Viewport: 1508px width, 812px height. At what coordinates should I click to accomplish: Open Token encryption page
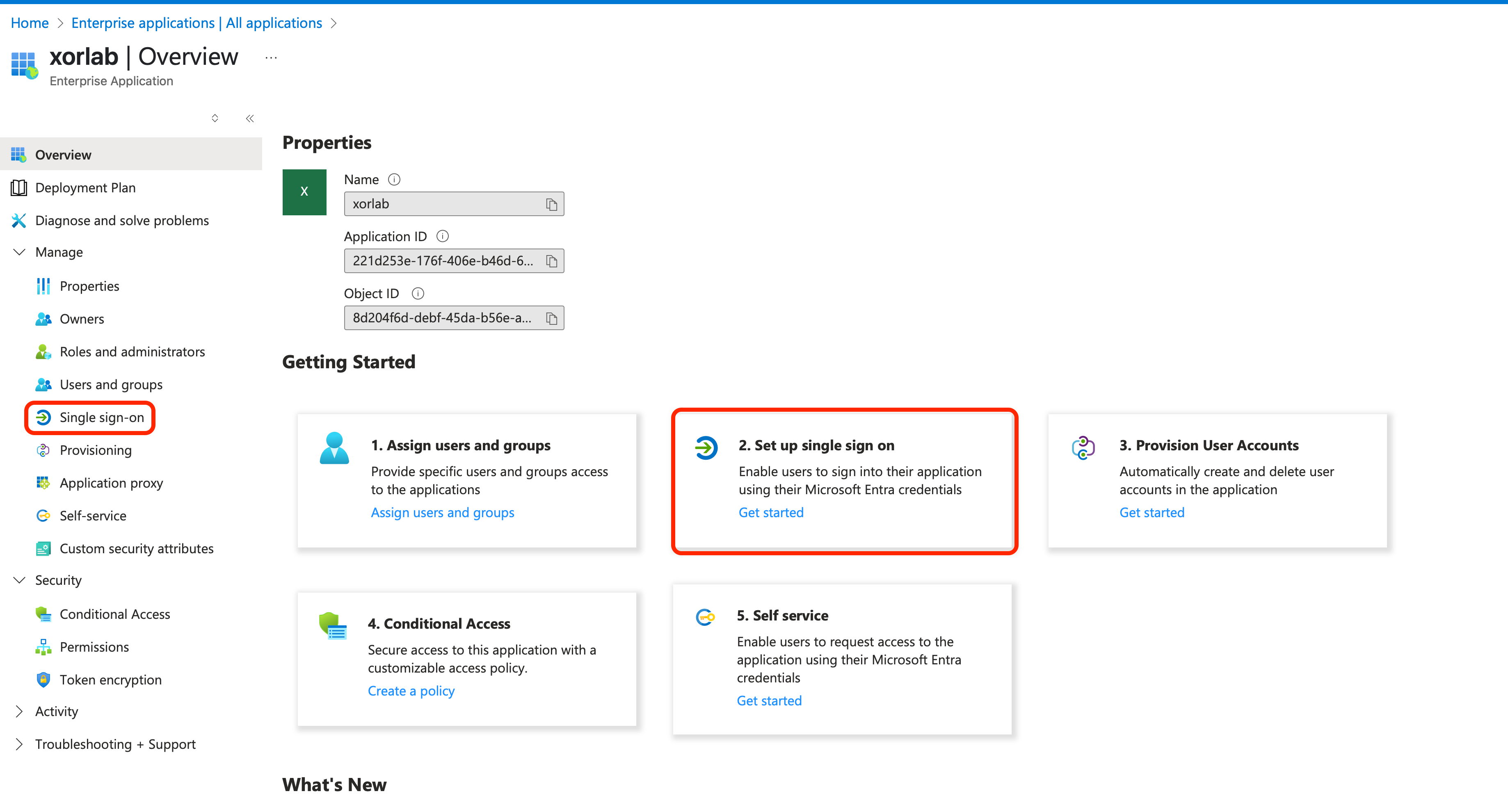[111, 679]
